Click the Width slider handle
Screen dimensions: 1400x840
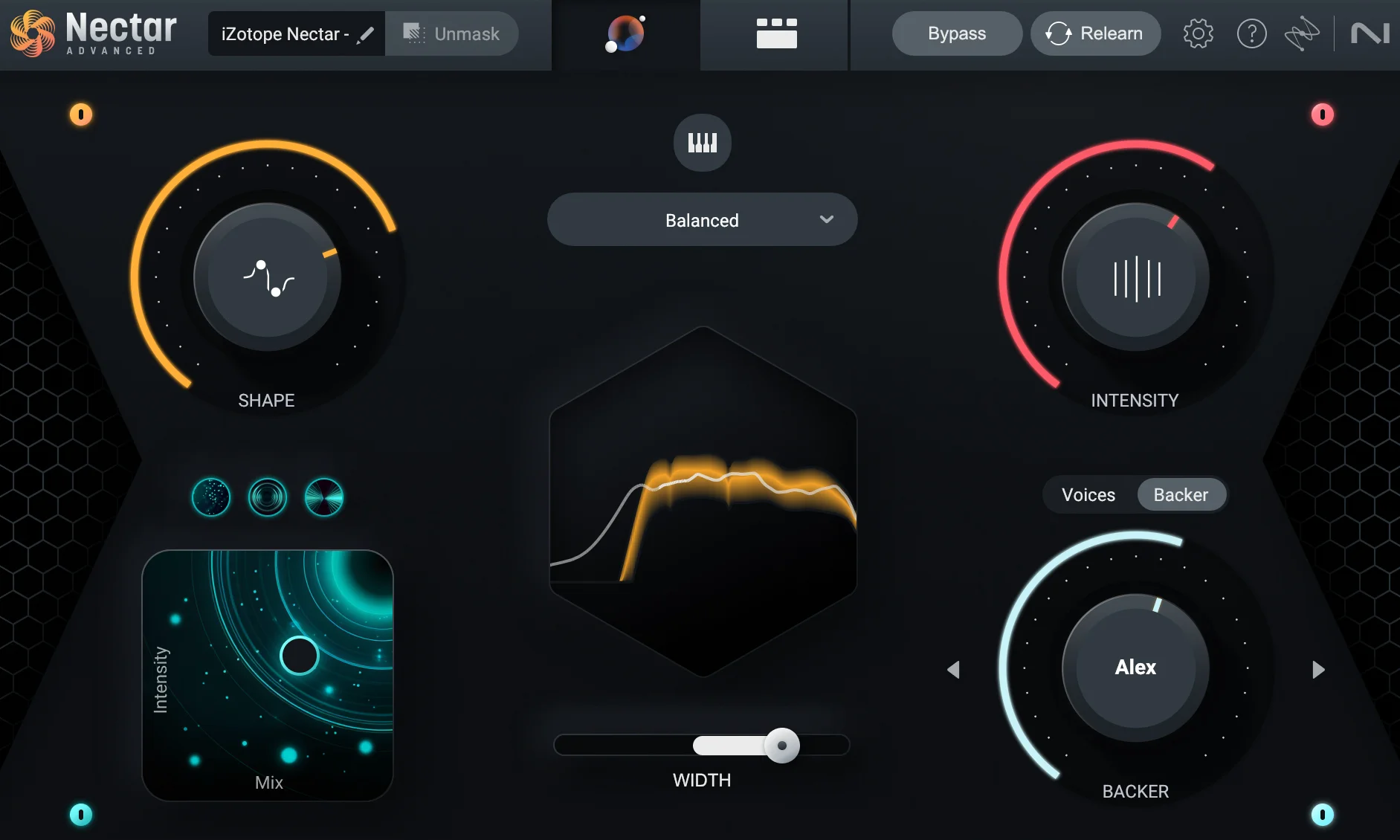pyautogui.click(x=782, y=746)
